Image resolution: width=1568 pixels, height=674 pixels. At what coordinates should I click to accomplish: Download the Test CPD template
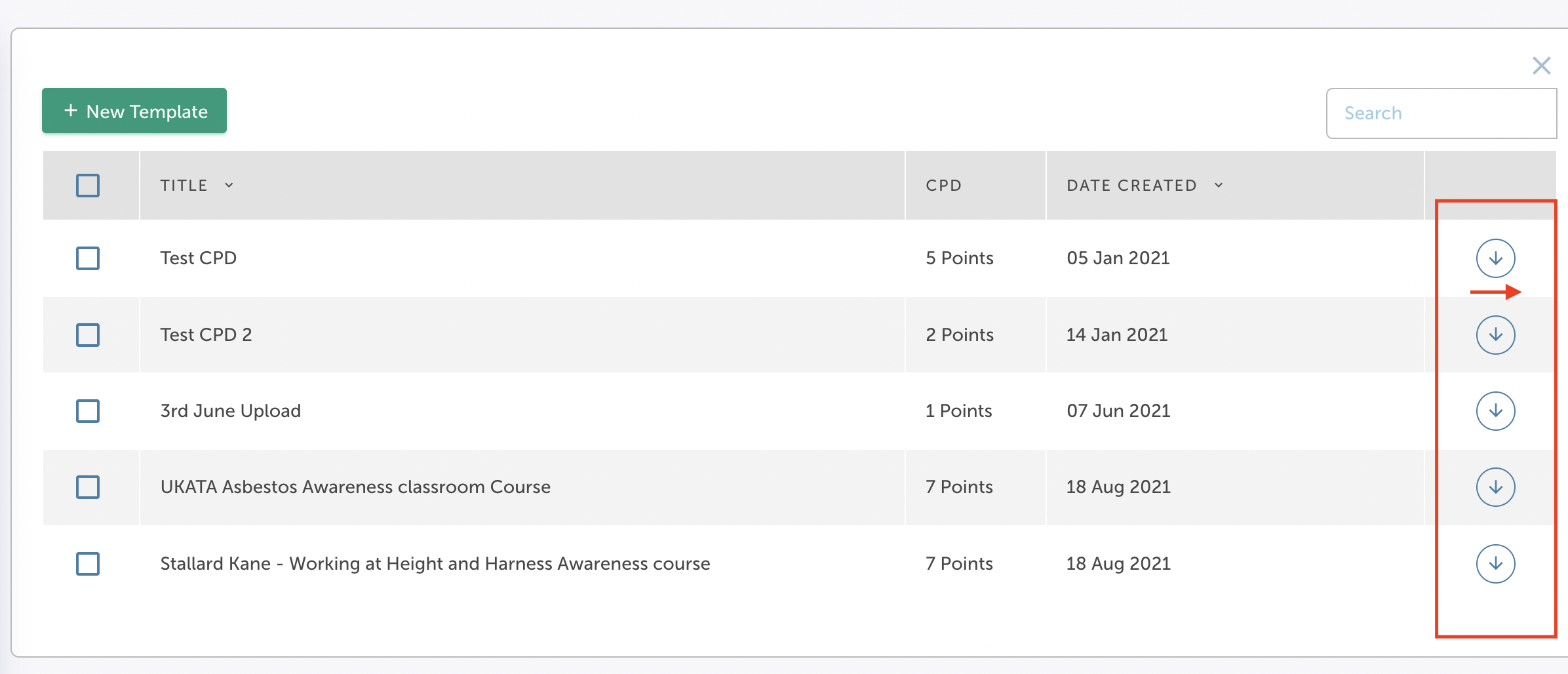pos(1495,258)
